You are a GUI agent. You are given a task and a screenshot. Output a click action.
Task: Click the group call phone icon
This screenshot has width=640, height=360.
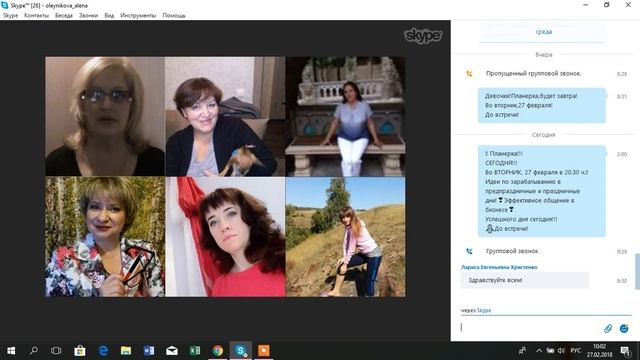(469, 251)
